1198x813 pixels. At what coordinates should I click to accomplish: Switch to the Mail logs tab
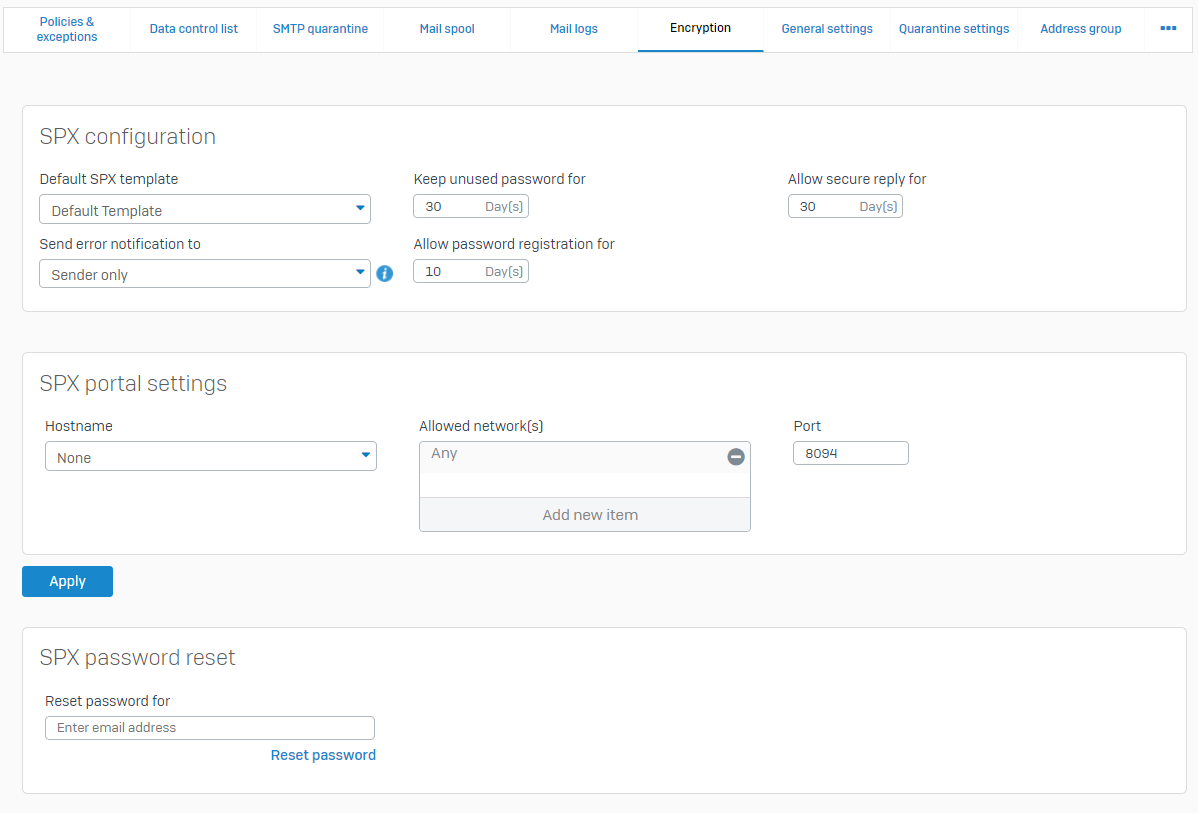(573, 28)
